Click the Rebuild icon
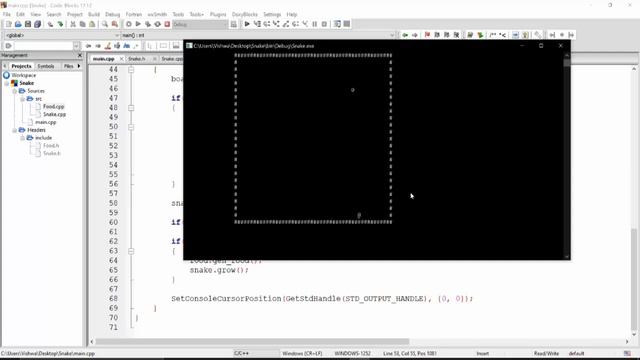This screenshot has height=360, width=640. click(158, 24)
